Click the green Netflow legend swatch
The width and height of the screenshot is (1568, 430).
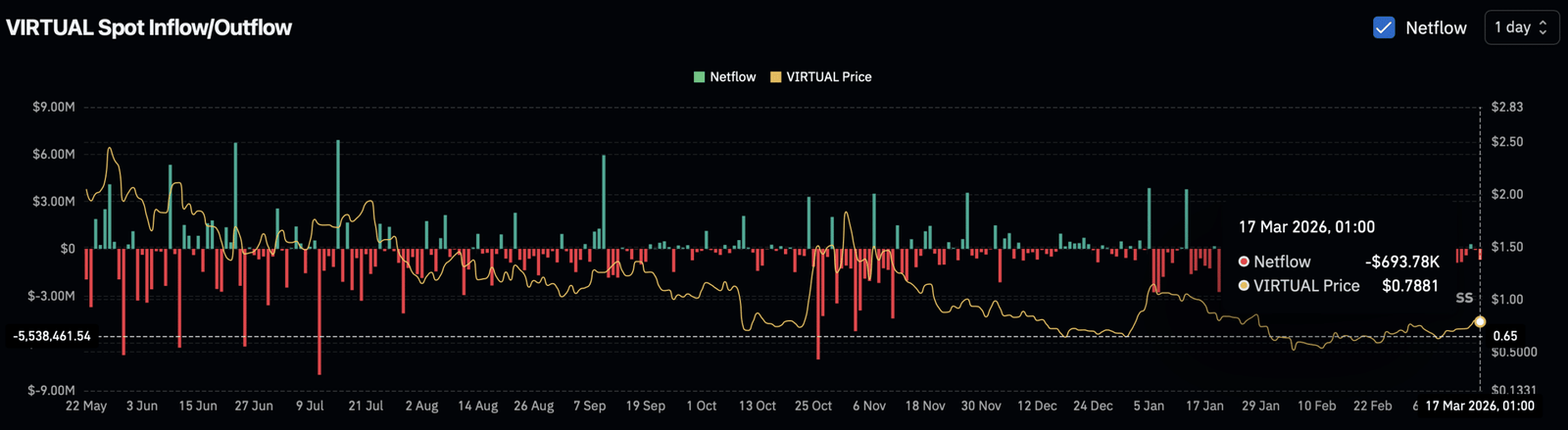[699, 76]
